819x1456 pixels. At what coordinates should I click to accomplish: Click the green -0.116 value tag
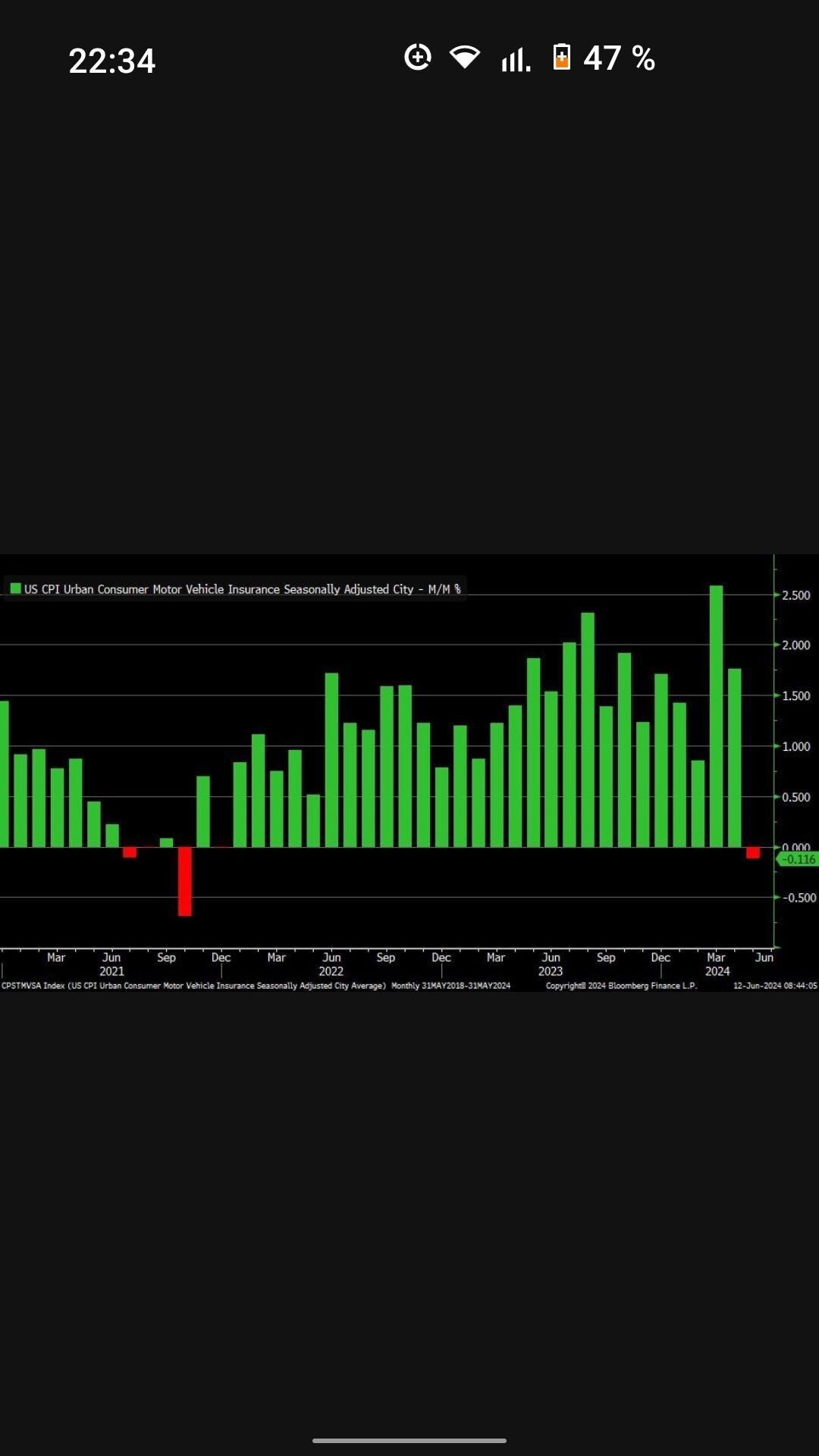pyautogui.click(x=798, y=859)
